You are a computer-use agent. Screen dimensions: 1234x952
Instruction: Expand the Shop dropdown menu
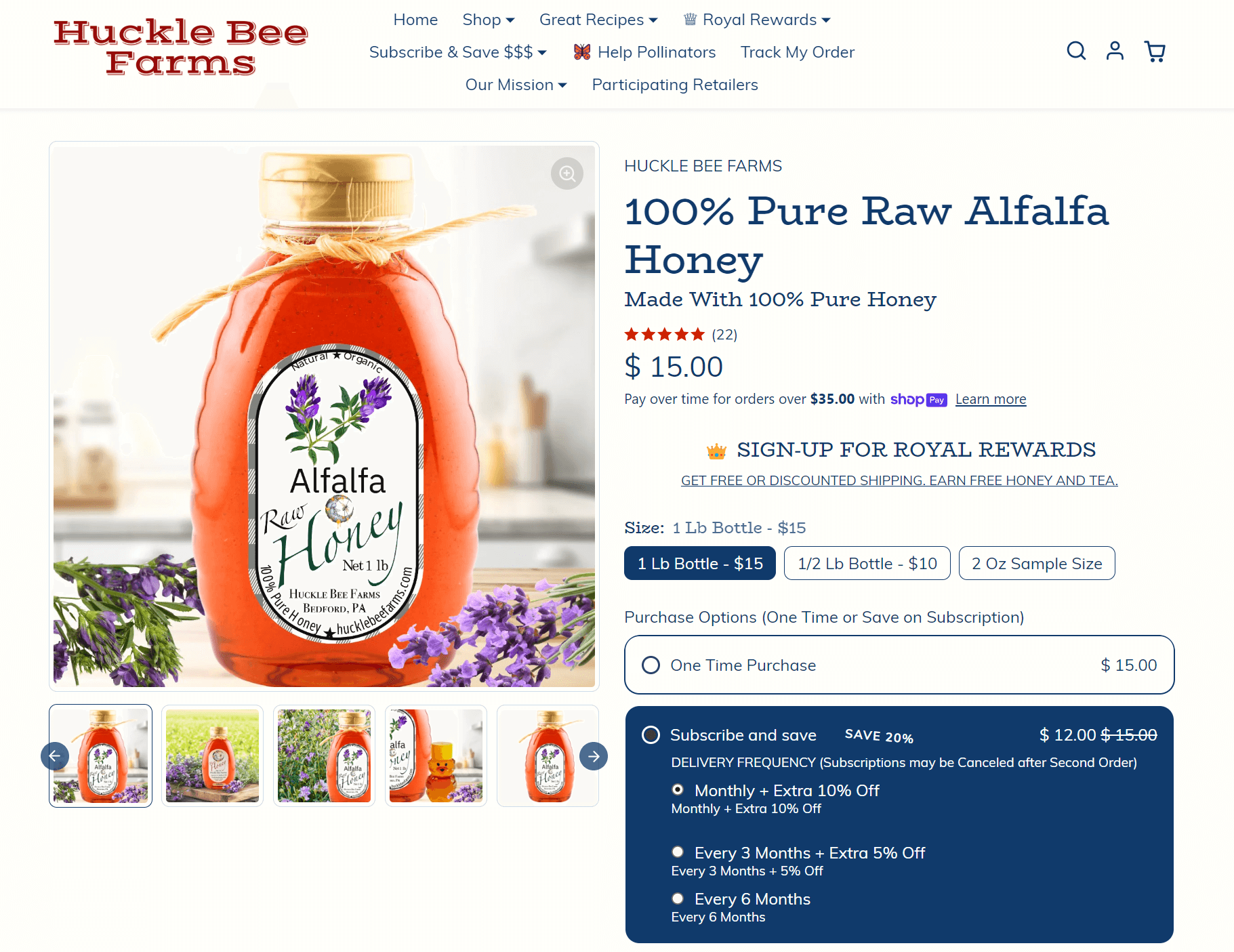[x=489, y=20]
